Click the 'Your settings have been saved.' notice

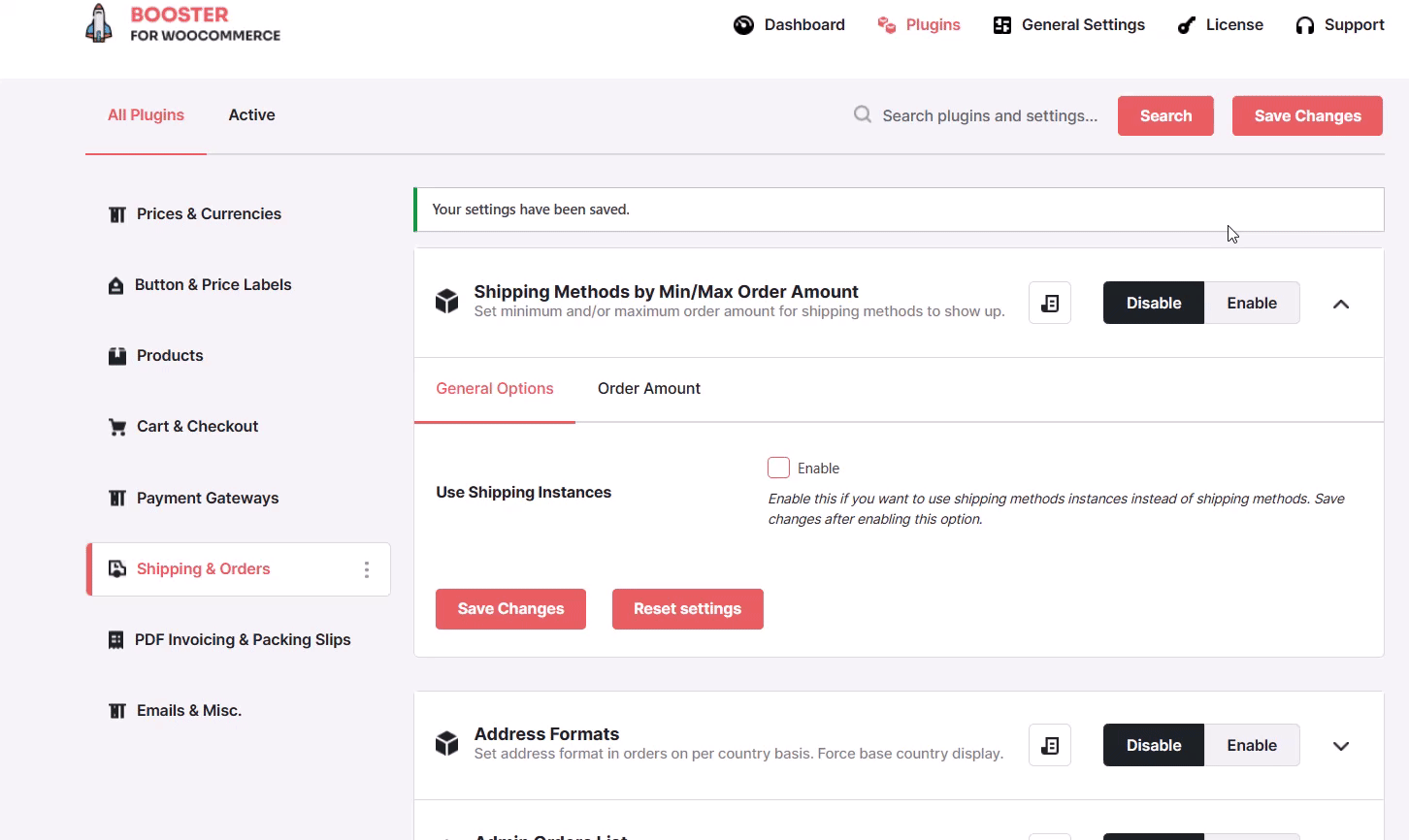tap(899, 210)
